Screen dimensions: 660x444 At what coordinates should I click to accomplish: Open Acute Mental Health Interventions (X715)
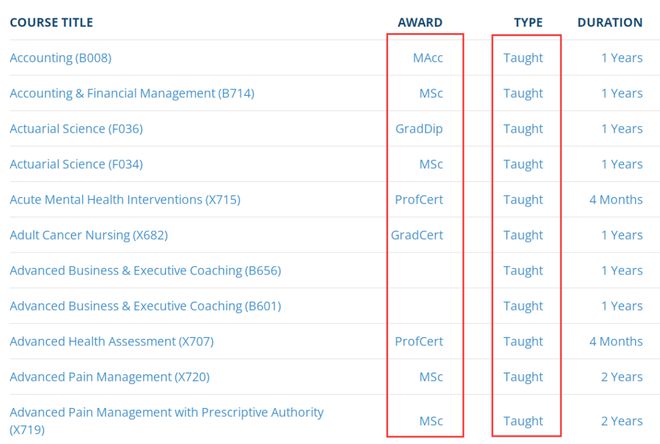(x=125, y=199)
